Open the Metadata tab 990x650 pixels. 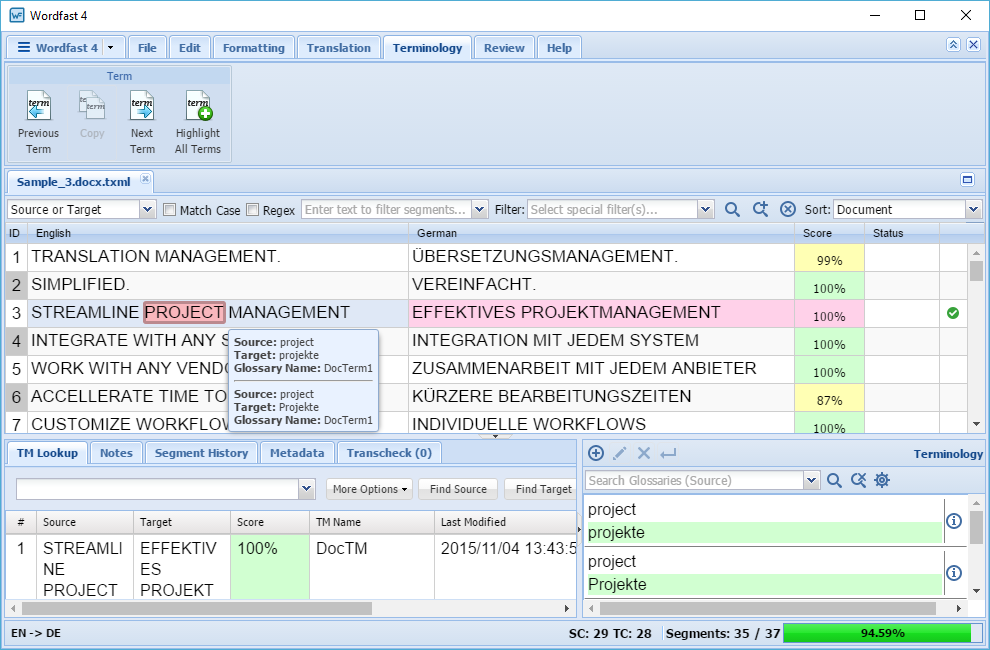click(x=297, y=453)
